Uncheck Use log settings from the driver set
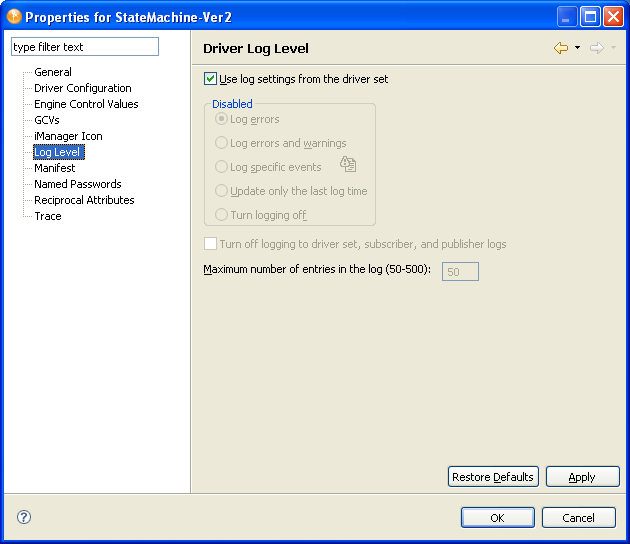This screenshot has width=630, height=544. click(210, 79)
